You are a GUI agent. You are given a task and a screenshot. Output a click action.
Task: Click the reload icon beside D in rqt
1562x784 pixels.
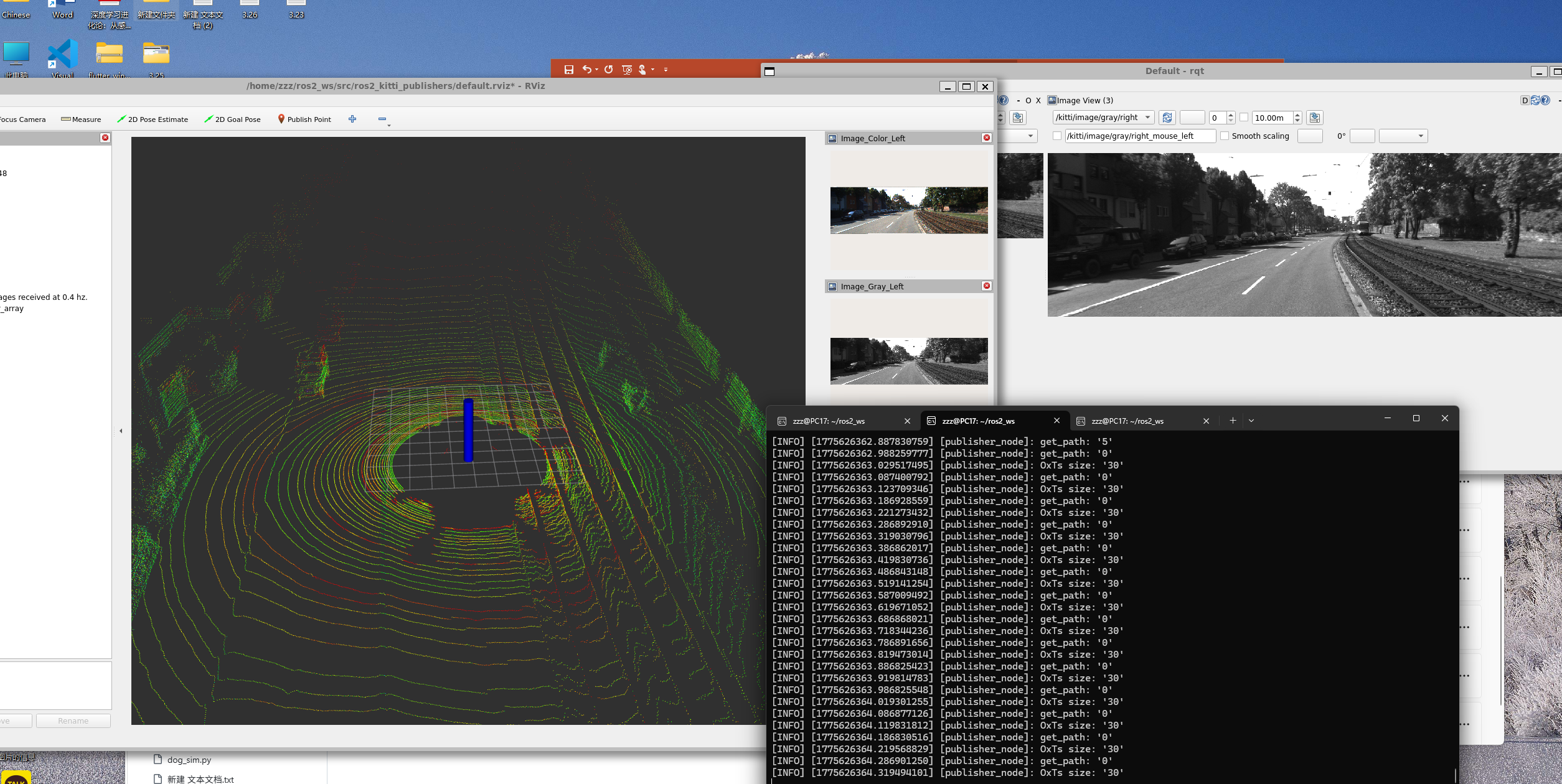click(x=1535, y=100)
